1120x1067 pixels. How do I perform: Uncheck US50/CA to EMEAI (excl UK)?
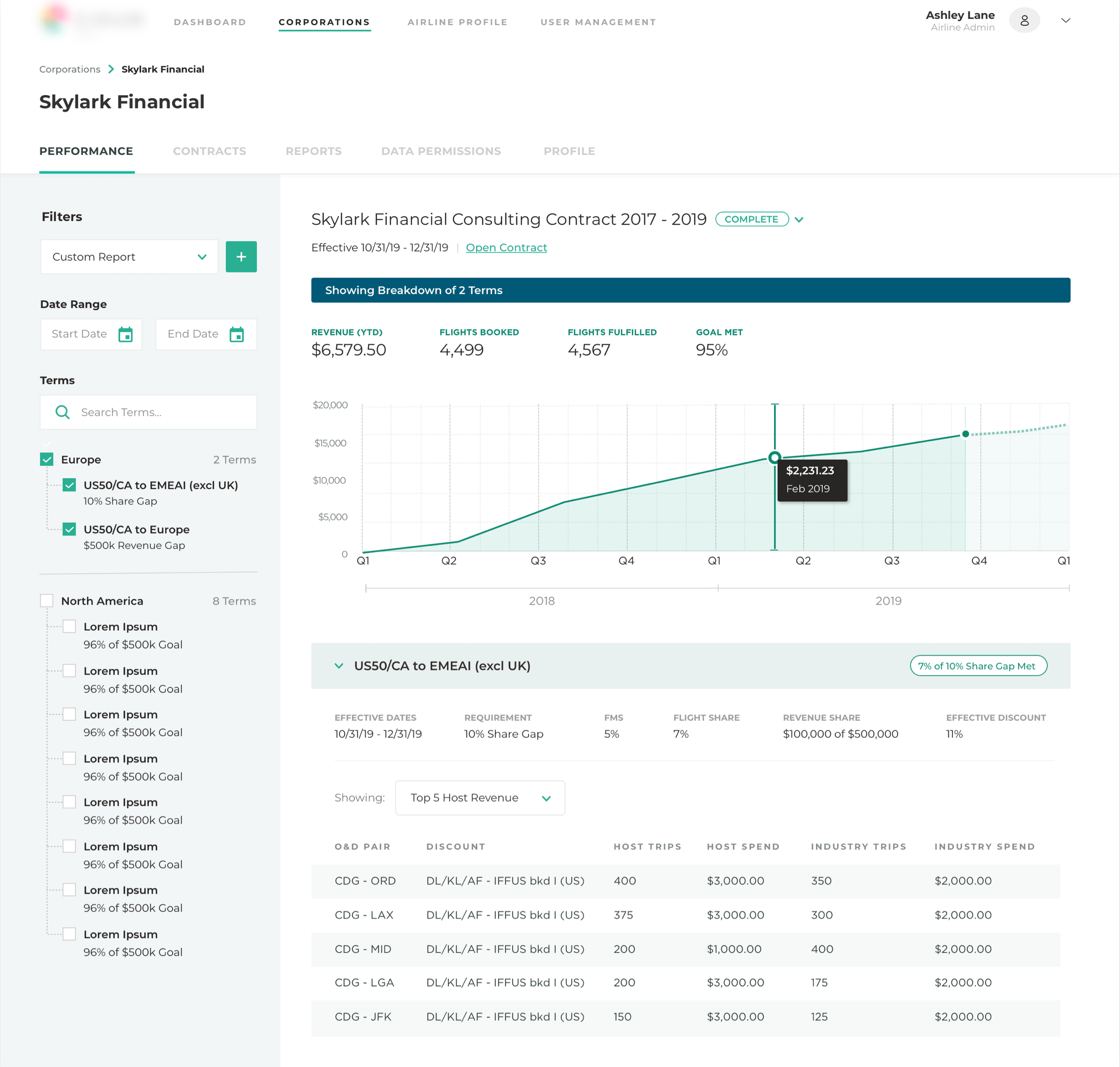click(69, 485)
